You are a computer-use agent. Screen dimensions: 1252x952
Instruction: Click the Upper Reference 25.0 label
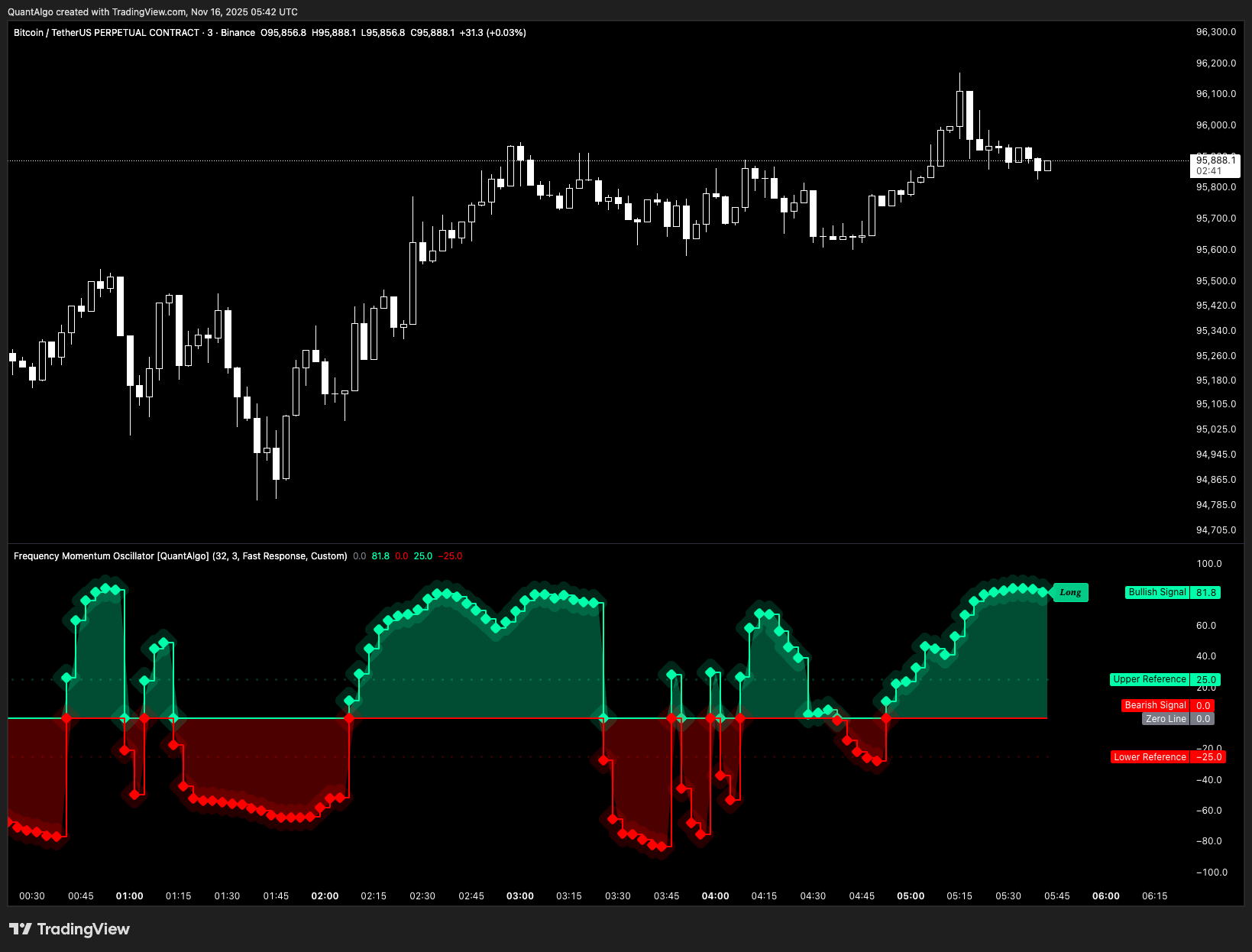click(x=1166, y=679)
